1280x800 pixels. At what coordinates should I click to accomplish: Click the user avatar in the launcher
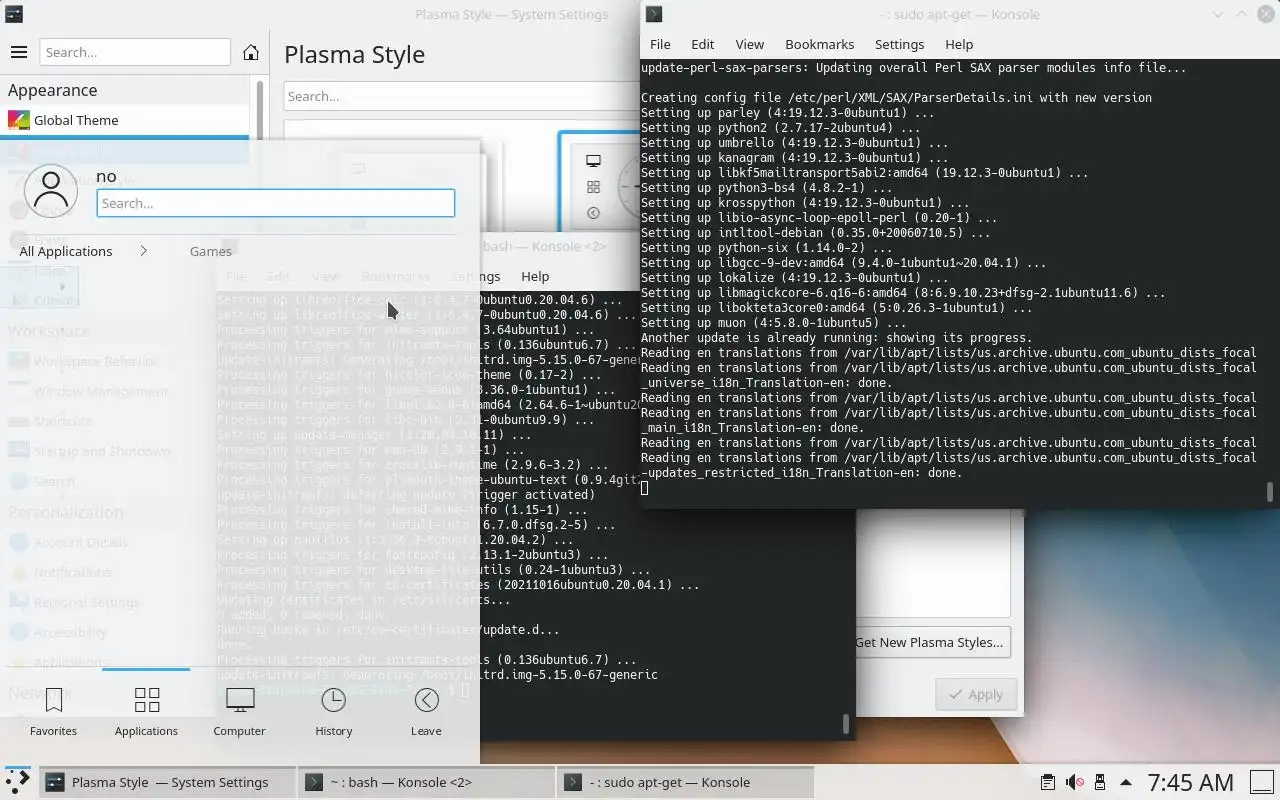[50, 191]
